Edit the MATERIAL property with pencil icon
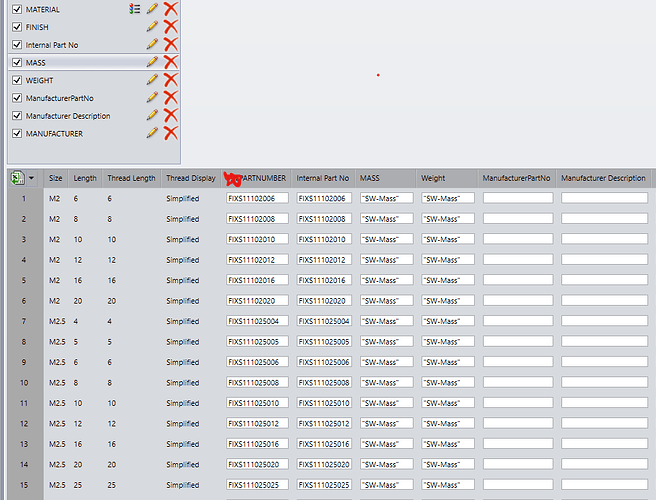Screen dimensions: 656x500 coord(152,9)
